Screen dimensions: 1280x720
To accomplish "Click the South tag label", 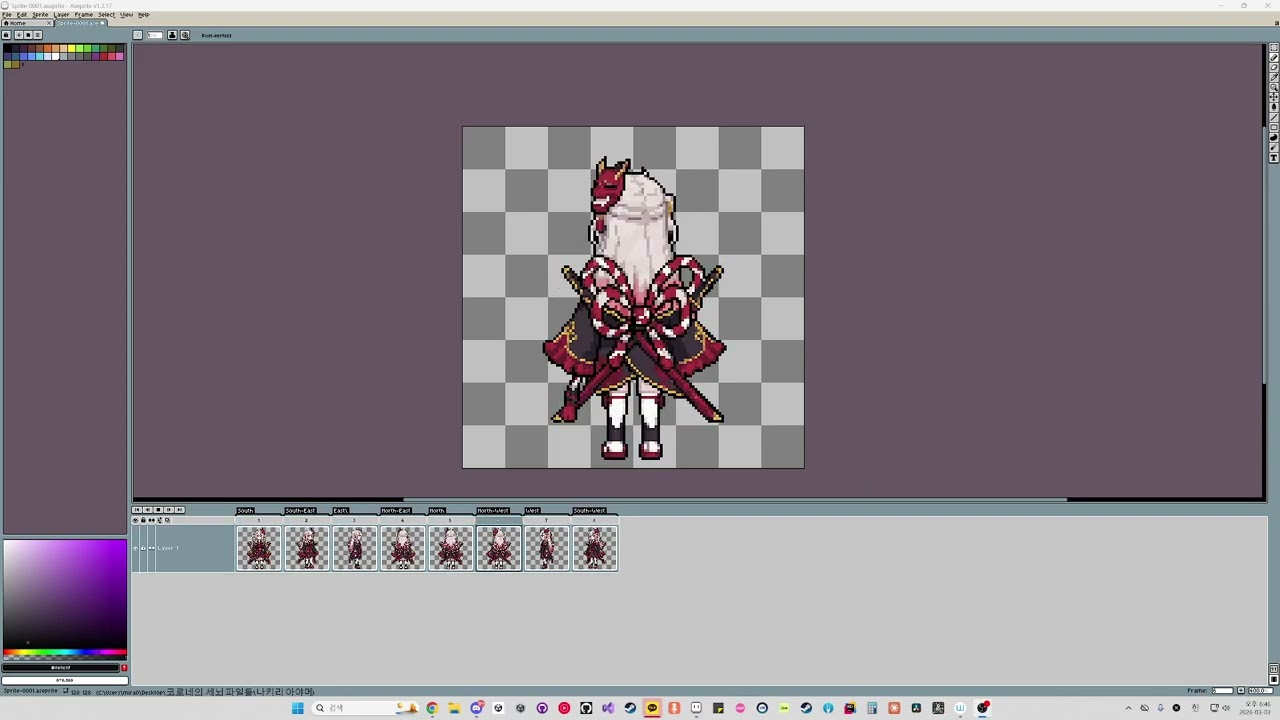I will [246, 511].
